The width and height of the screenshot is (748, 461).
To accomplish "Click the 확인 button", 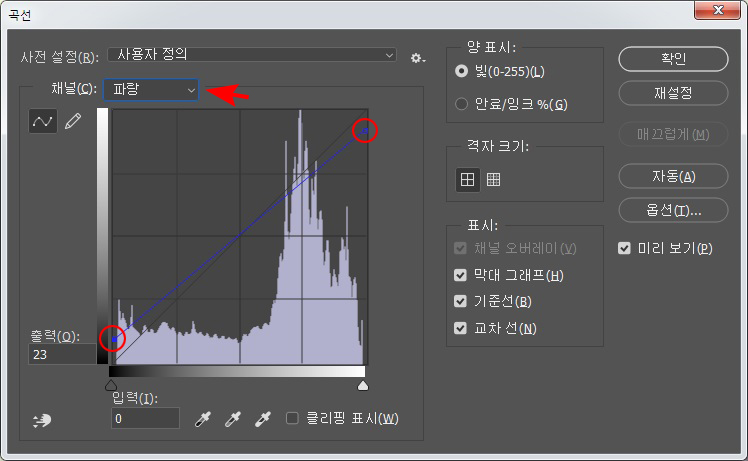I will (673, 59).
